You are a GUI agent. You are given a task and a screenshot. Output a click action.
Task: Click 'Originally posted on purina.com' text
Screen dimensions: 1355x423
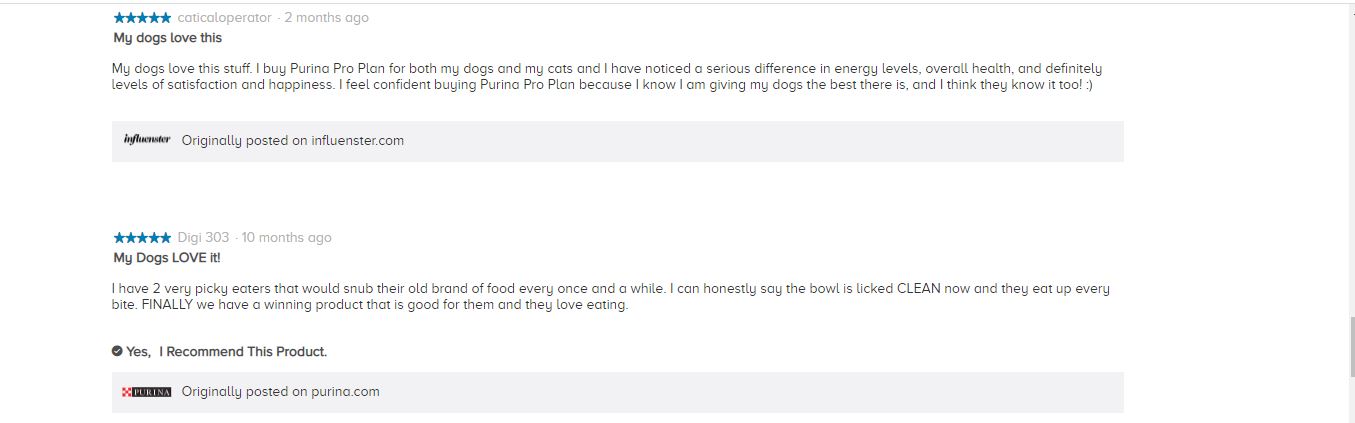281,392
